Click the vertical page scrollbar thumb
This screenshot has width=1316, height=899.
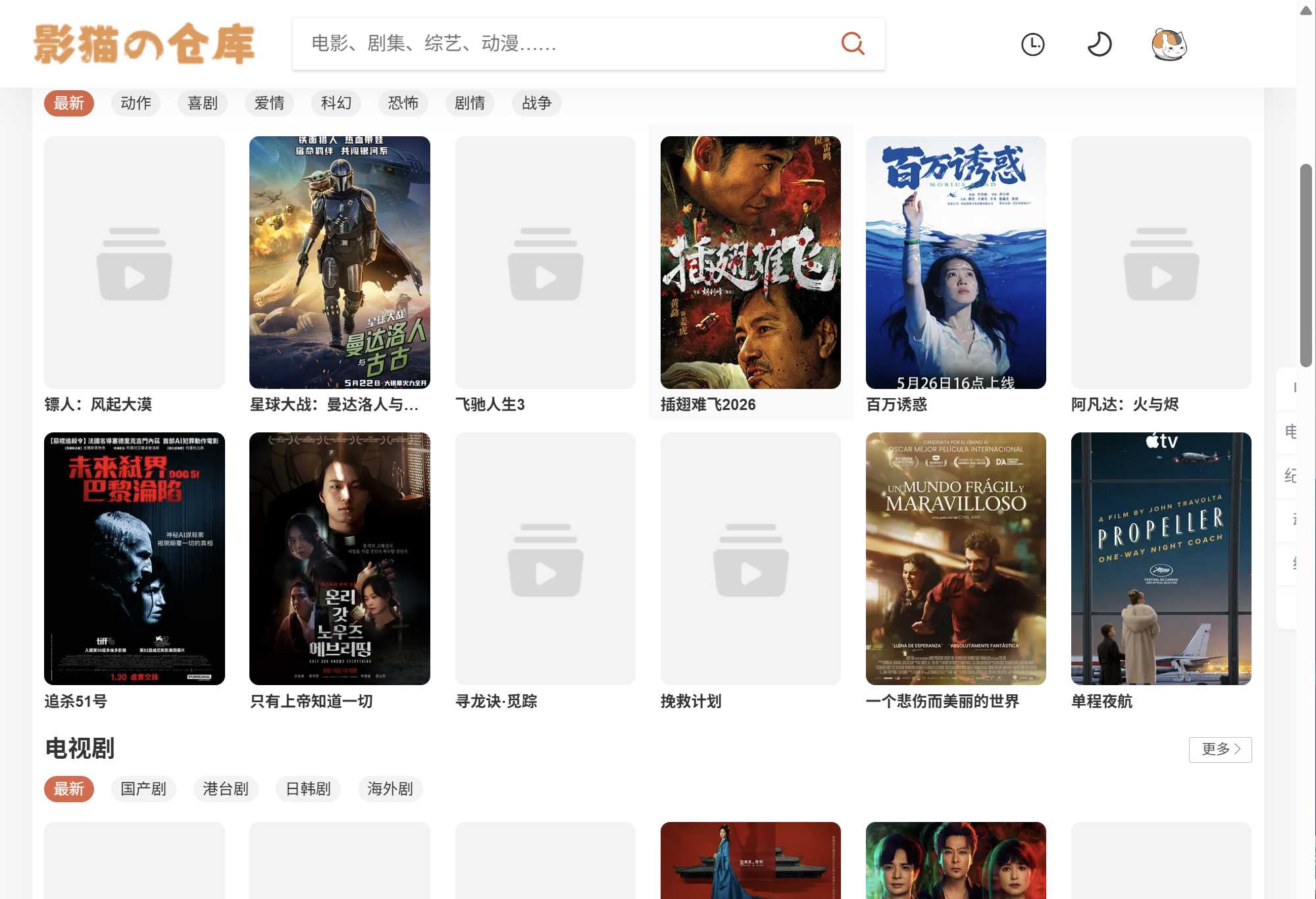(1306, 265)
